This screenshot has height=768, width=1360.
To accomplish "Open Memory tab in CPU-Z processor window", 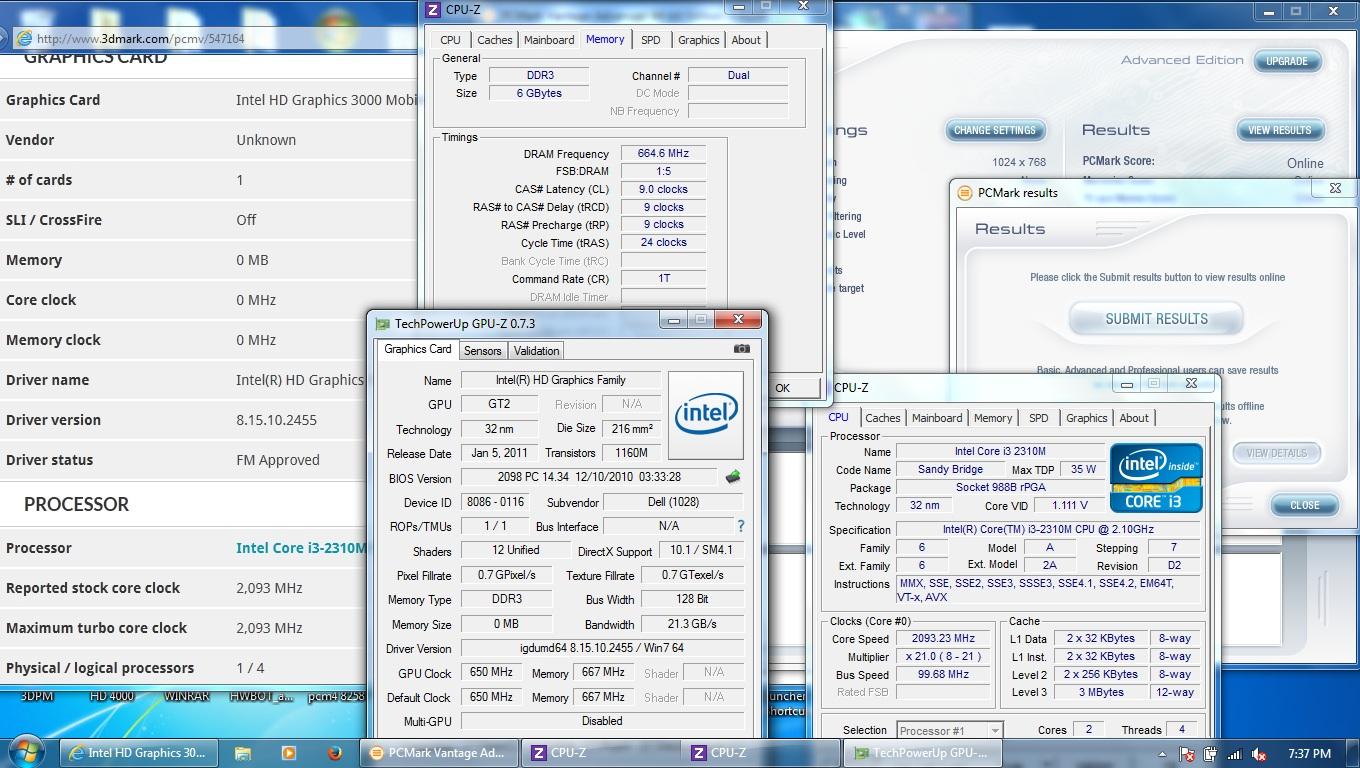I will (993, 418).
